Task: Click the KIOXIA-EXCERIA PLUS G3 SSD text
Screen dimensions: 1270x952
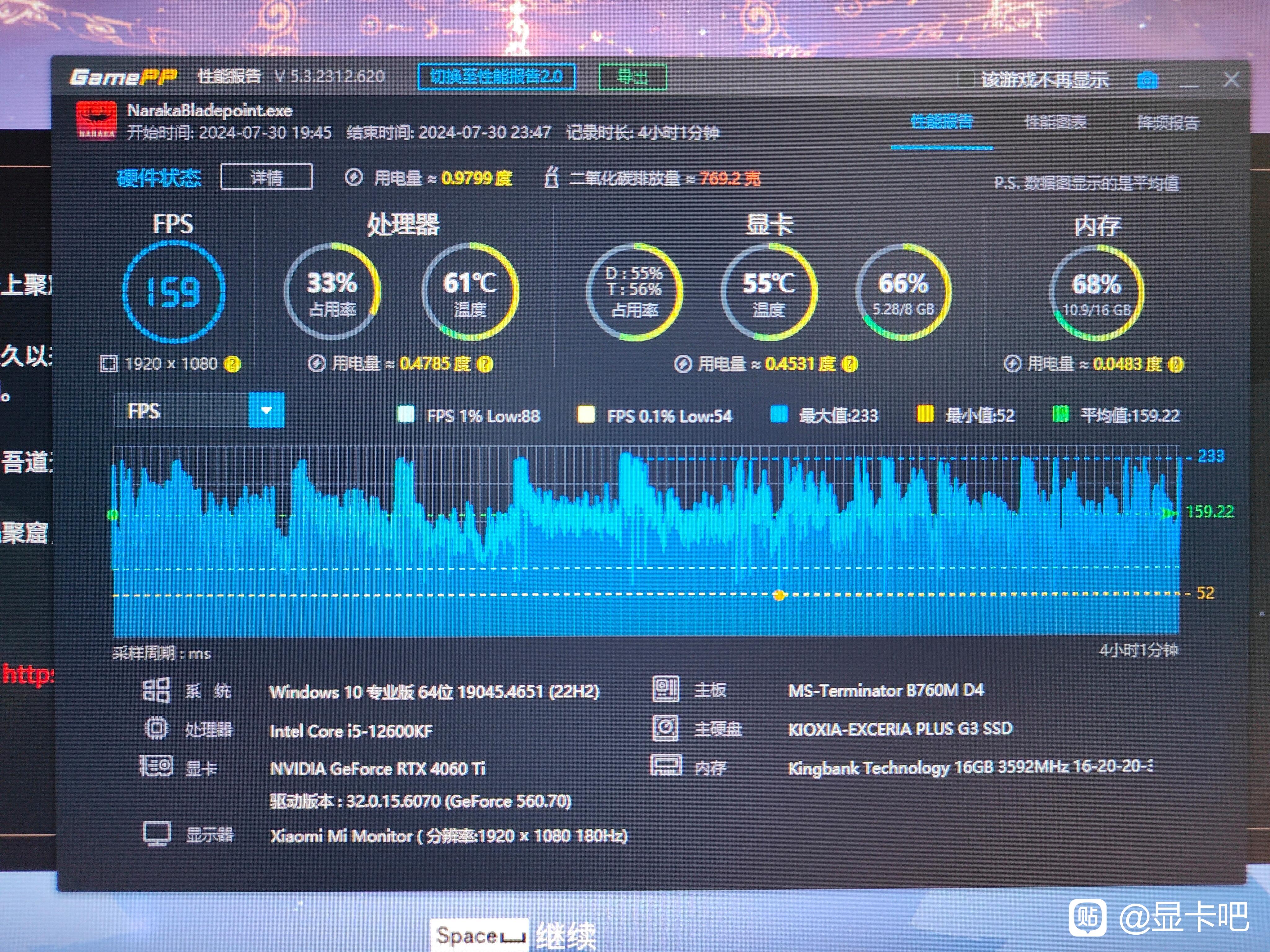Action: point(900,728)
